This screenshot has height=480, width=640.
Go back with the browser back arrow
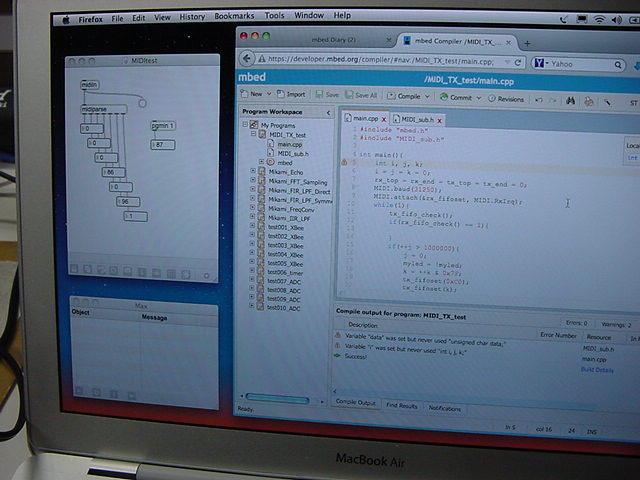point(246,59)
